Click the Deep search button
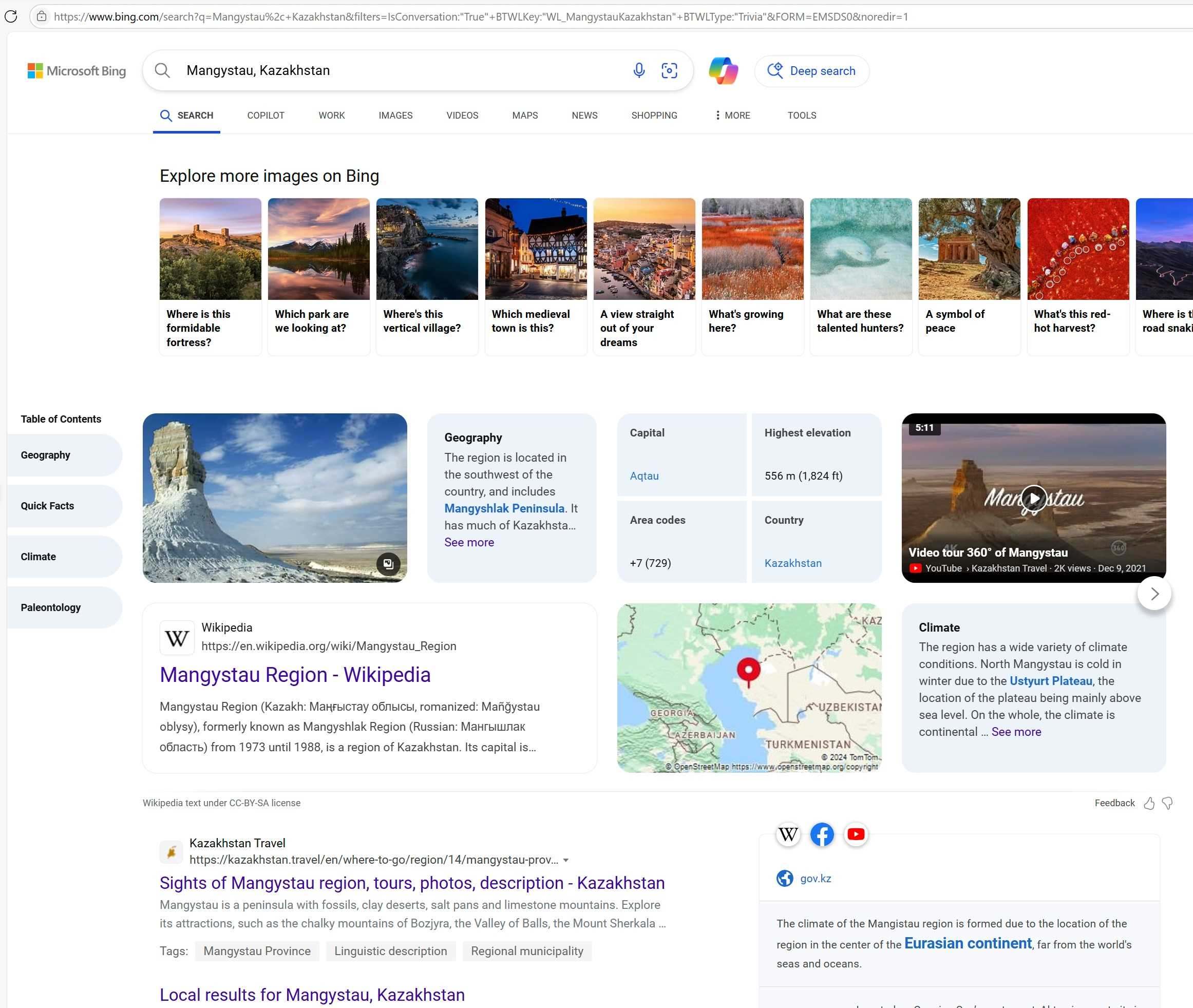Viewport: 1193px width, 1008px height. [812, 71]
